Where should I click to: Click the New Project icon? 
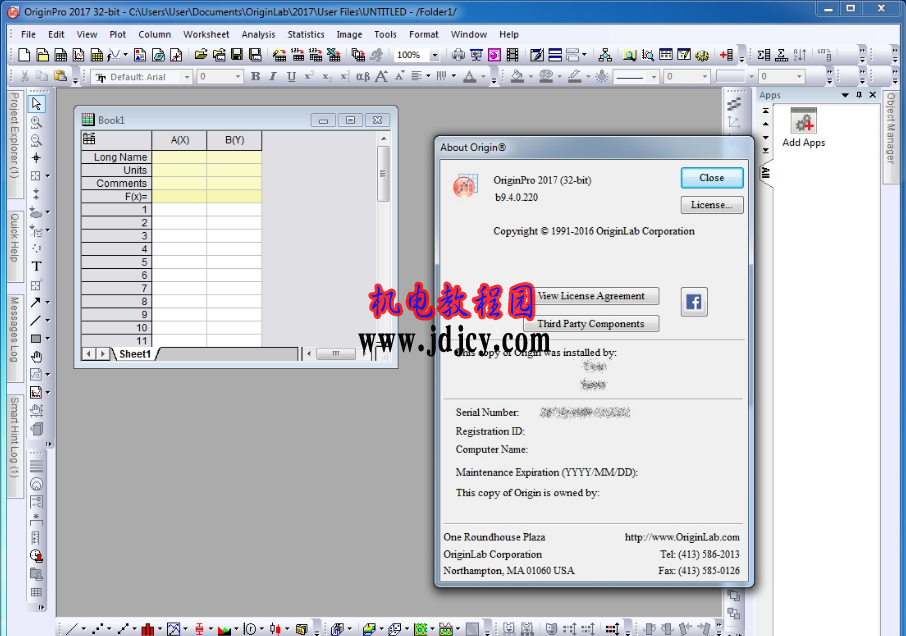point(24,55)
